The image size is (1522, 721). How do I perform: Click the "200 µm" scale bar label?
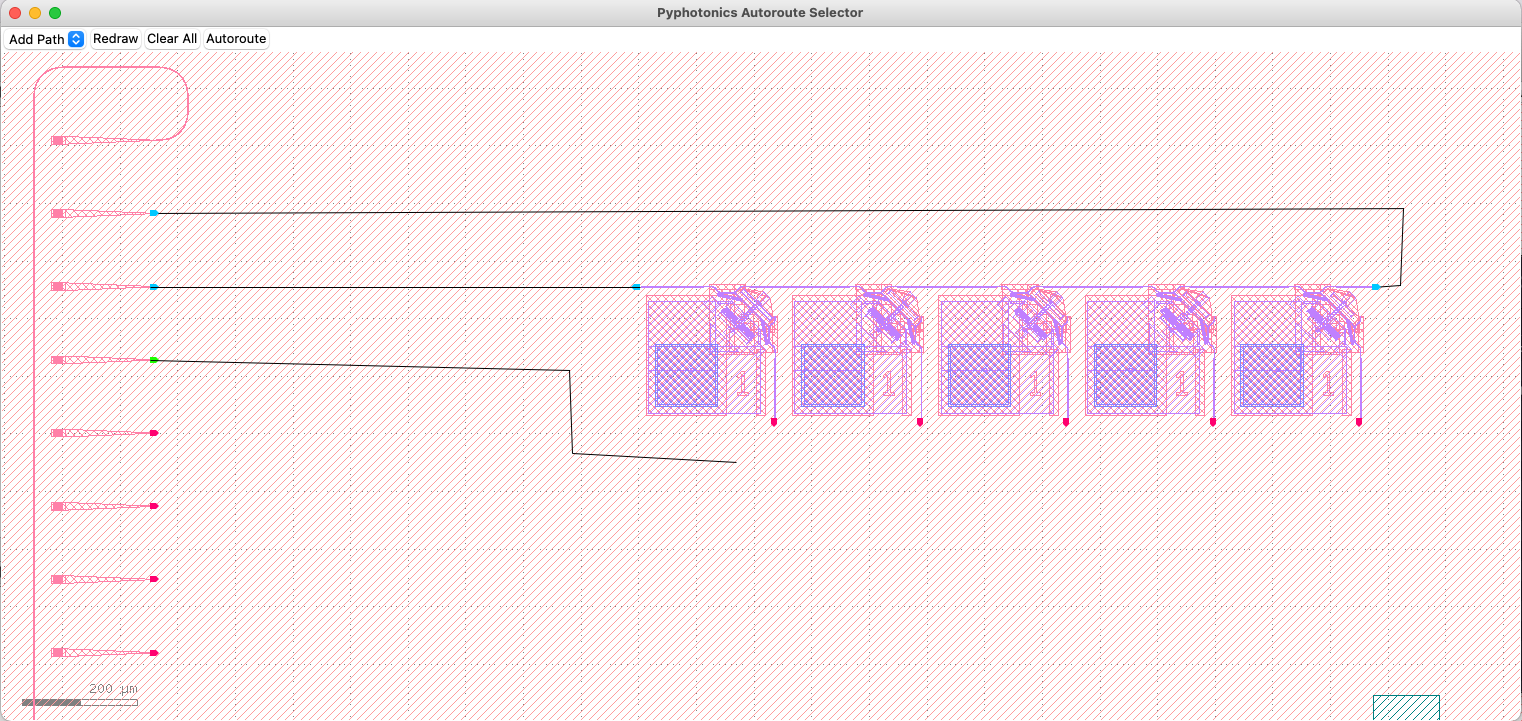113,689
